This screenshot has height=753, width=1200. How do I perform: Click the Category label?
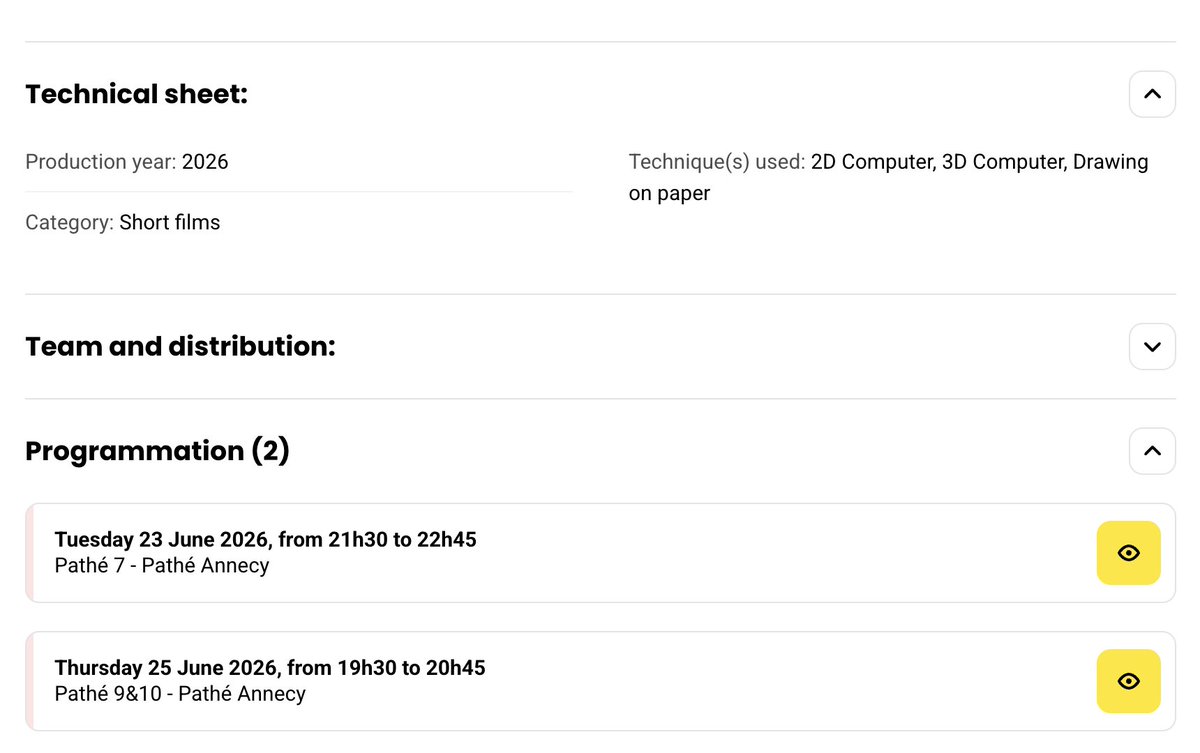tap(69, 222)
